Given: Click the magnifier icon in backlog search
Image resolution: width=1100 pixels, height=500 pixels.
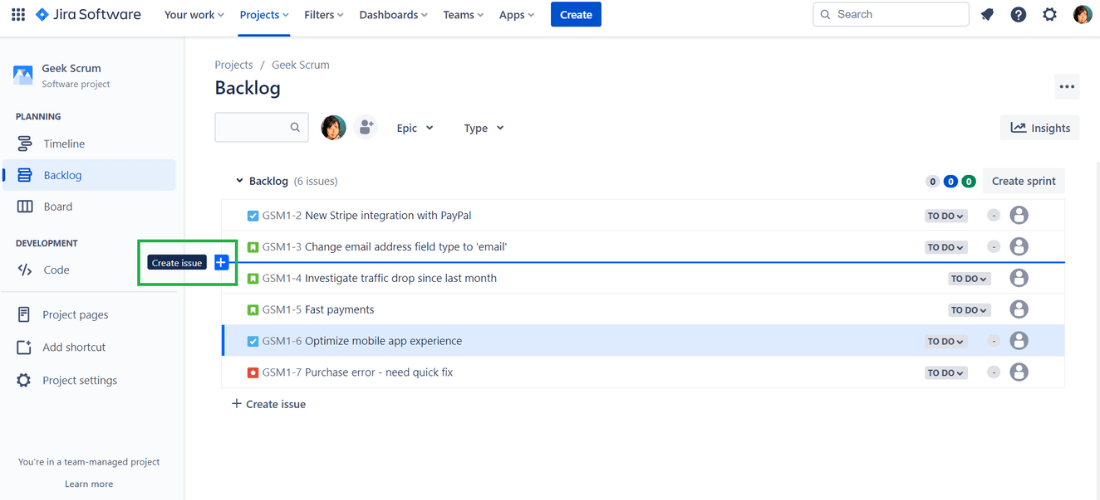Looking at the screenshot, I should coord(295,128).
